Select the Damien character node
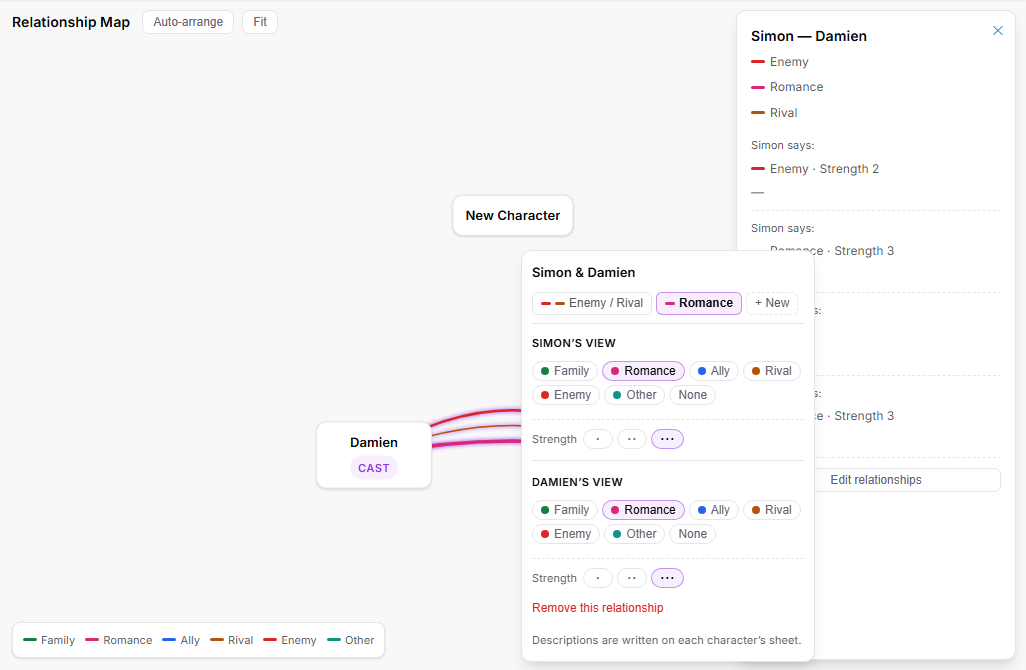 click(374, 455)
